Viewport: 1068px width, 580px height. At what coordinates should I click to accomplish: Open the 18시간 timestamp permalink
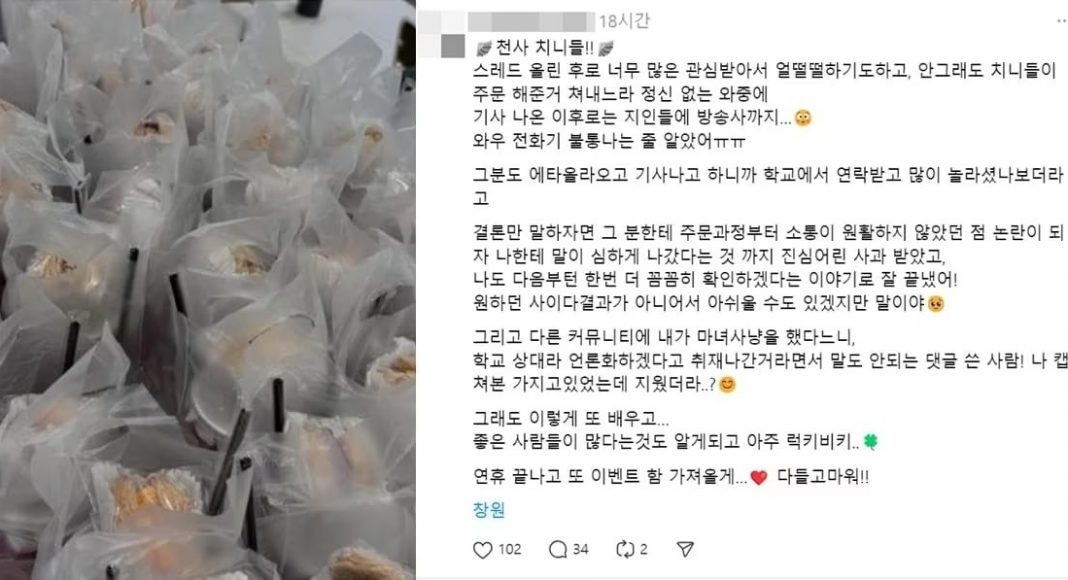coord(625,21)
